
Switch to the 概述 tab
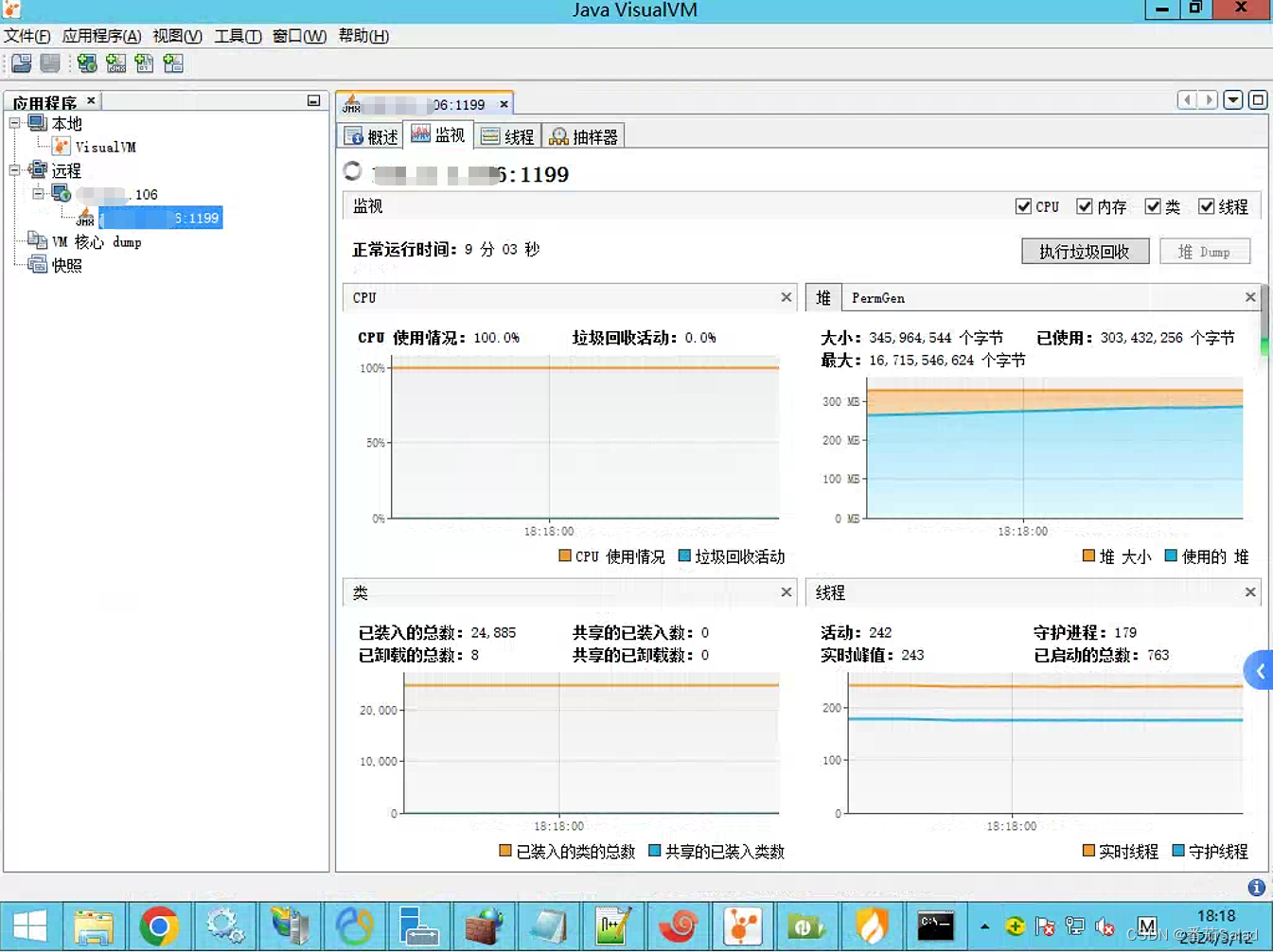click(x=371, y=136)
